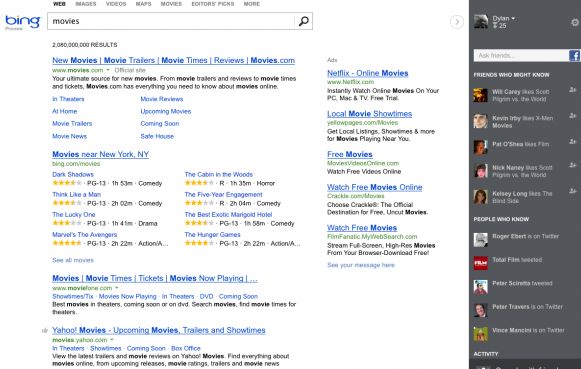Viewport: 581px width, 369px height.
Task: Click Kelsey Long's avatar
Action: click(481, 197)
